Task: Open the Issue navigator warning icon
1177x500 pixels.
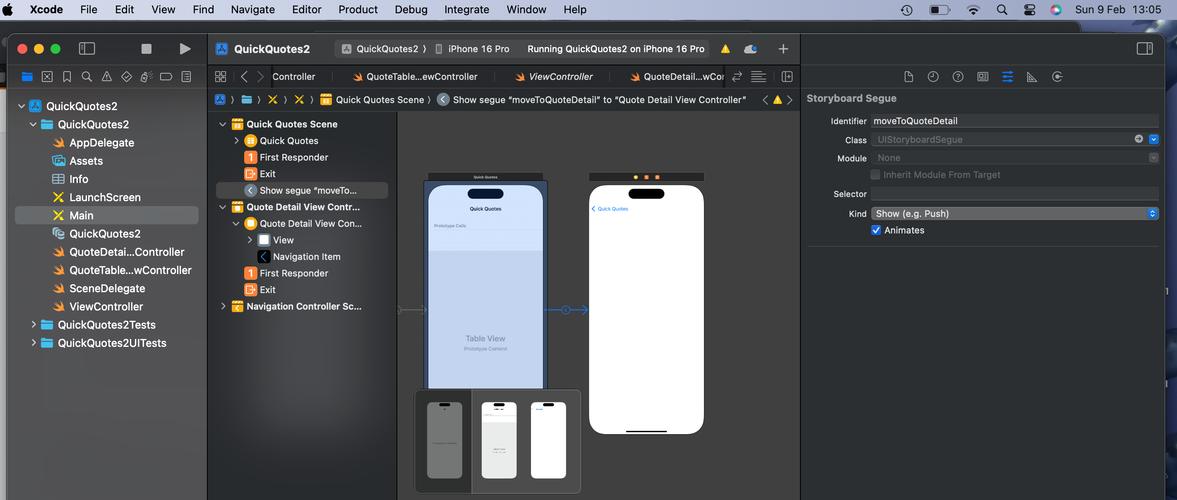Action: (107, 77)
